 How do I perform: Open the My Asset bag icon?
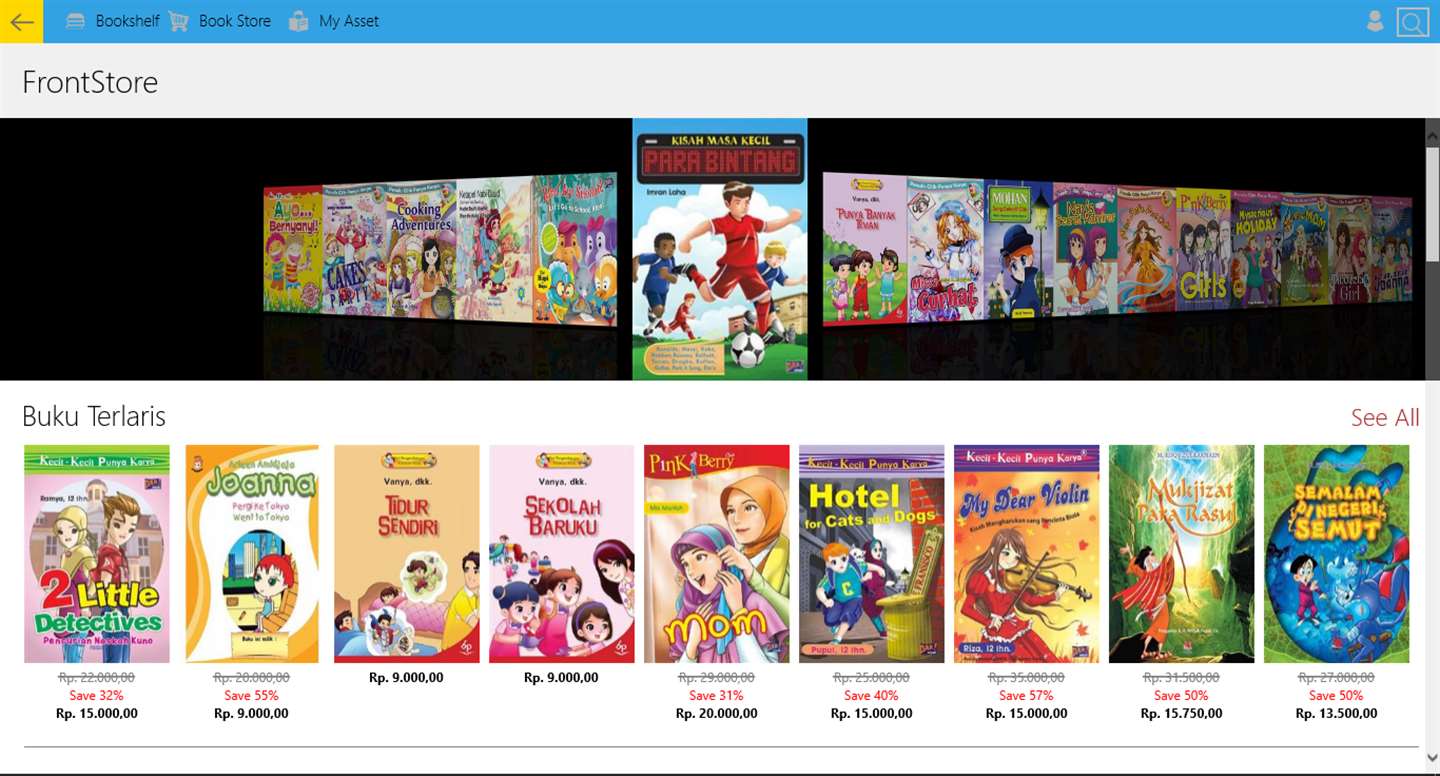tap(298, 21)
